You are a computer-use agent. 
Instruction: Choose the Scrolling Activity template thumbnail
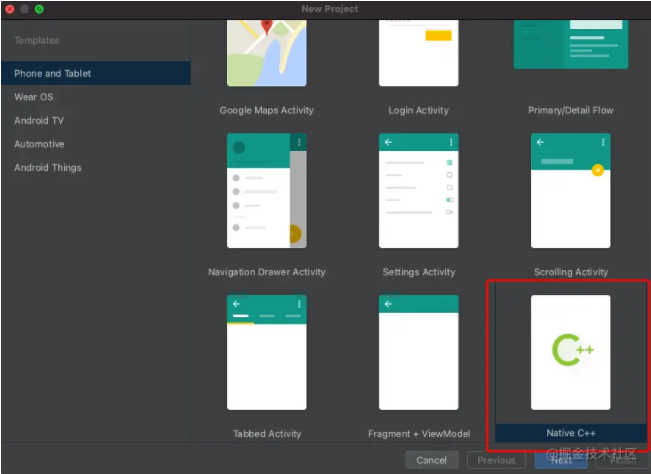tap(570, 191)
